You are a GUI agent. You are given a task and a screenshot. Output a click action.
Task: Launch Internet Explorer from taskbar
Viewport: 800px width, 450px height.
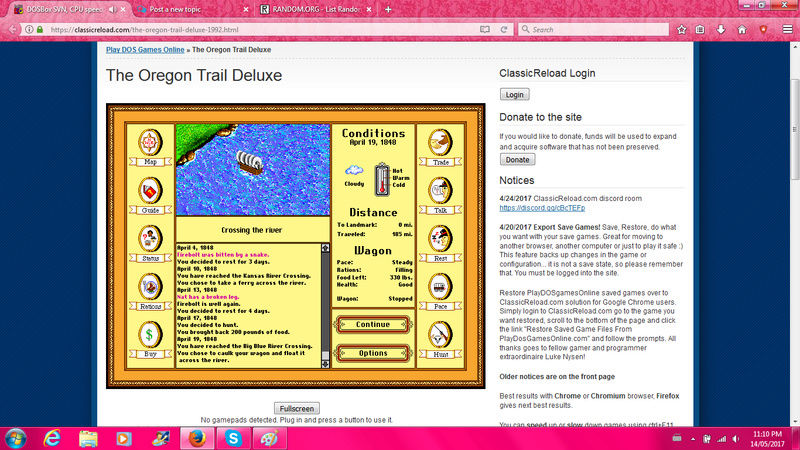click(52, 439)
